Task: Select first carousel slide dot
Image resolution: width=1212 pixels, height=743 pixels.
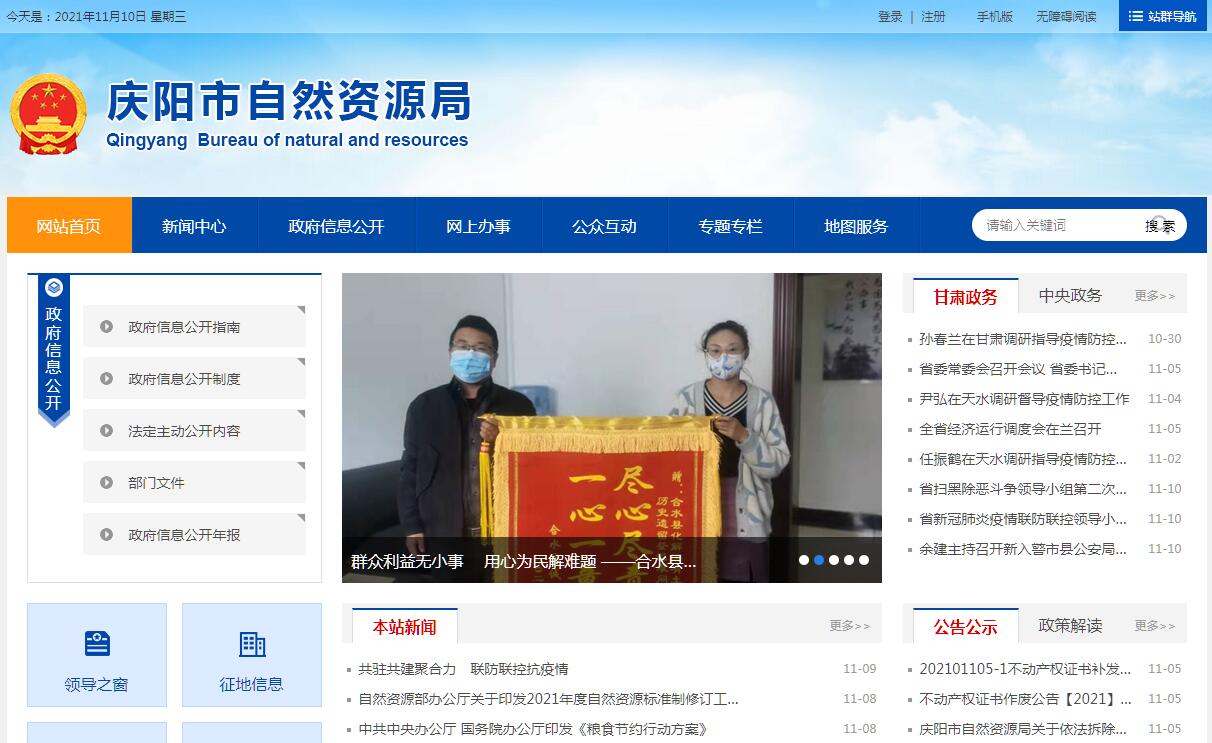Action: (804, 560)
